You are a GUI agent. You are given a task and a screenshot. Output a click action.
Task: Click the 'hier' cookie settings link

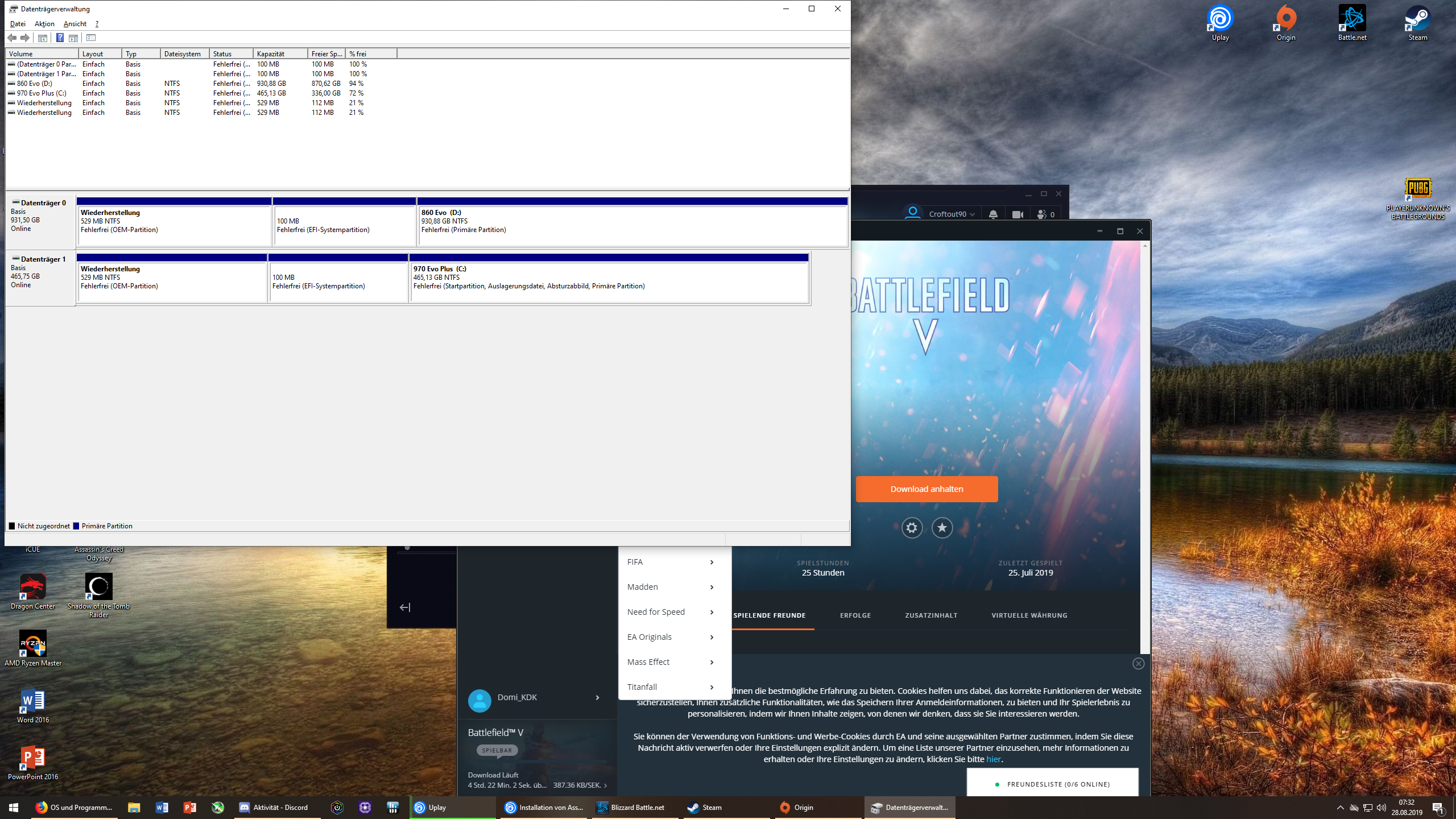click(993, 759)
